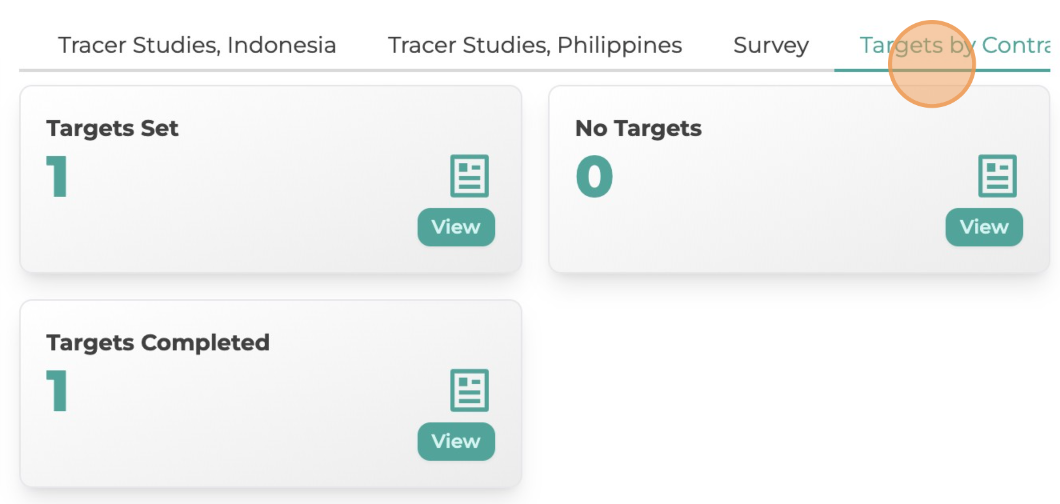This screenshot has height=504, width=1060.
Task: Click the Targets Set card heading
Action: [x=112, y=128]
